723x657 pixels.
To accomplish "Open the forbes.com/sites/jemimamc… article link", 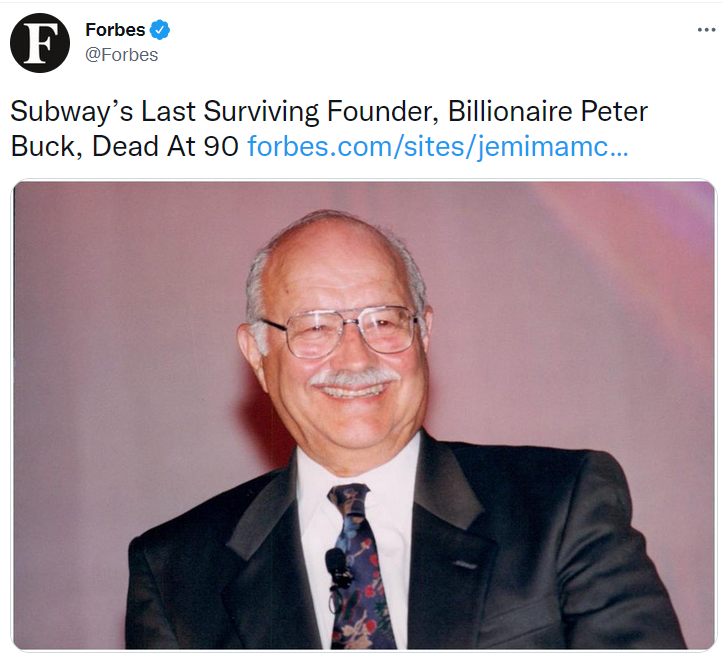I will coord(437,146).
